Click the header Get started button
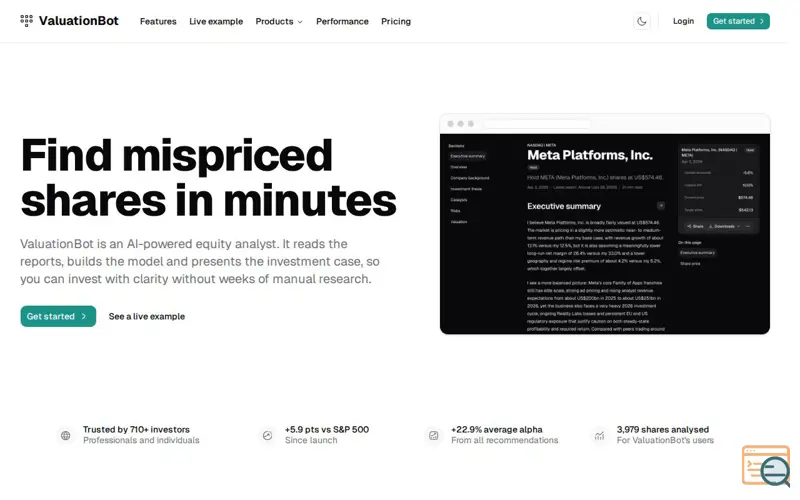Viewport: 800px width, 500px height. 738,21
